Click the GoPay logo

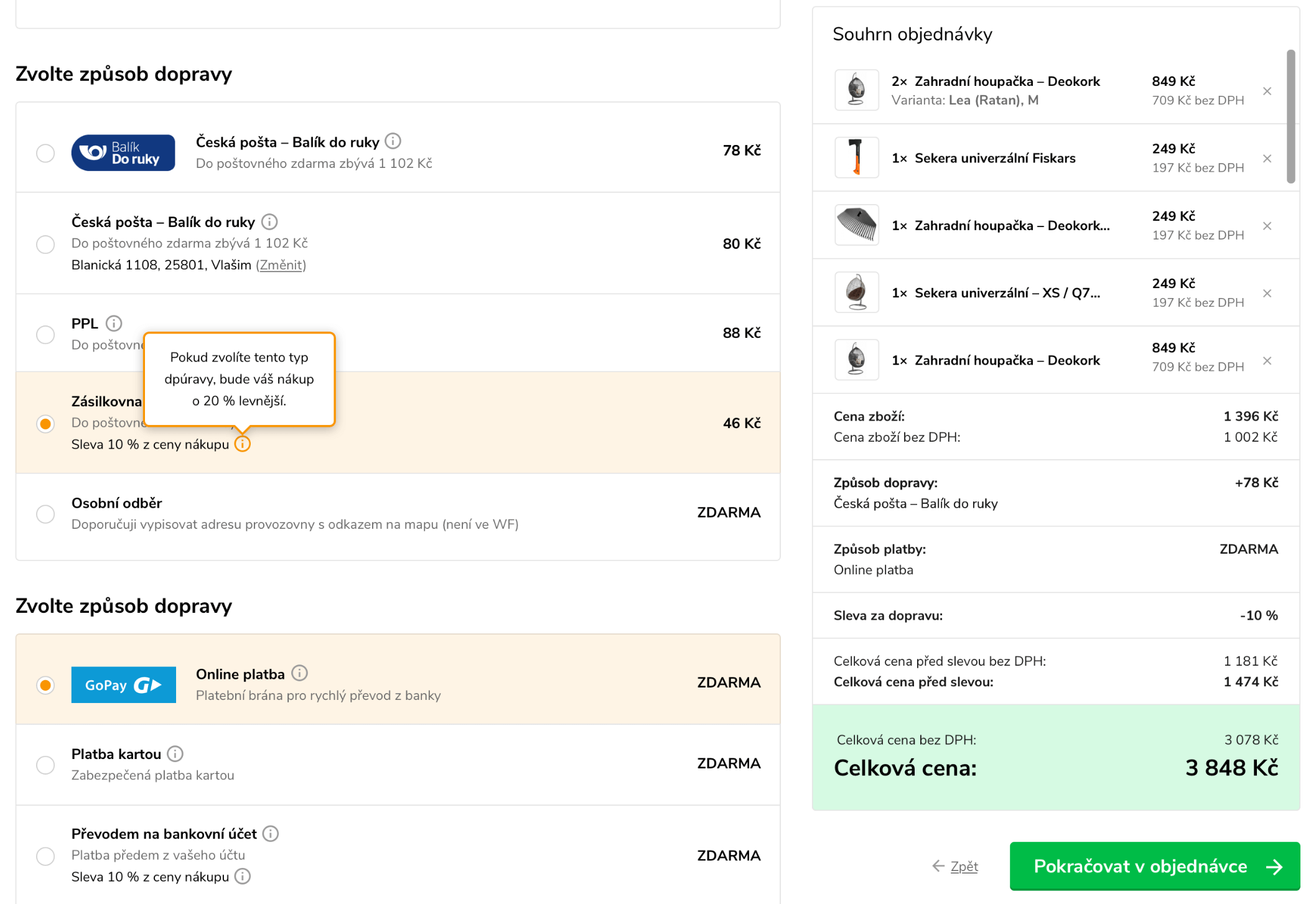(x=123, y=685)
